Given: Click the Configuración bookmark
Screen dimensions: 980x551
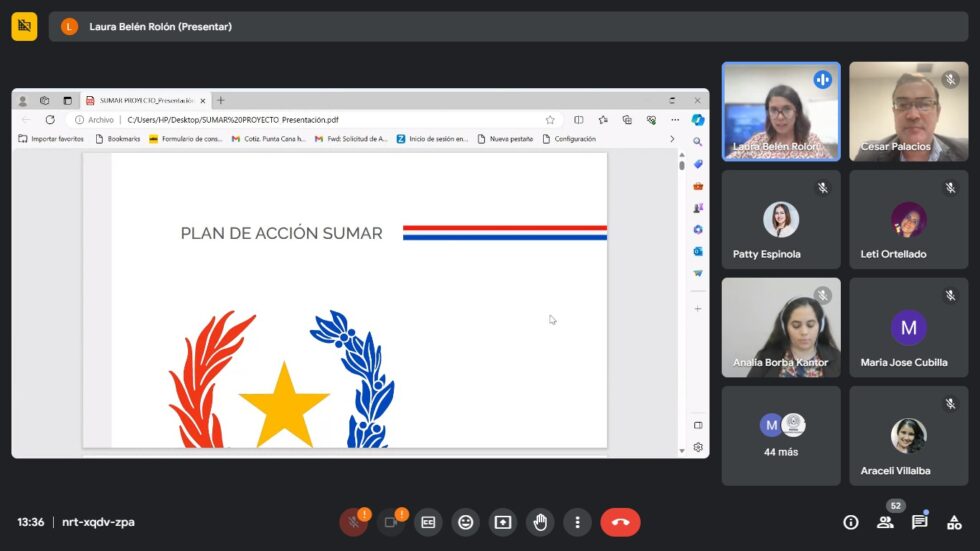Looking at the screenshot, I should coord(569,139).
